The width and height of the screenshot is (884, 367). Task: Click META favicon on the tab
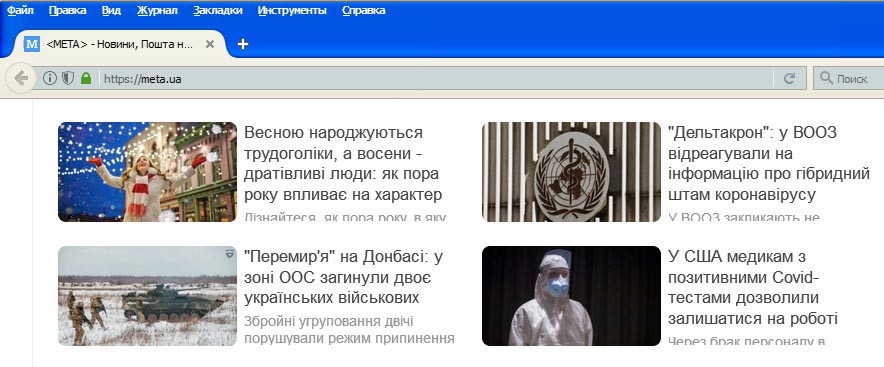click(x=32, y=44)
